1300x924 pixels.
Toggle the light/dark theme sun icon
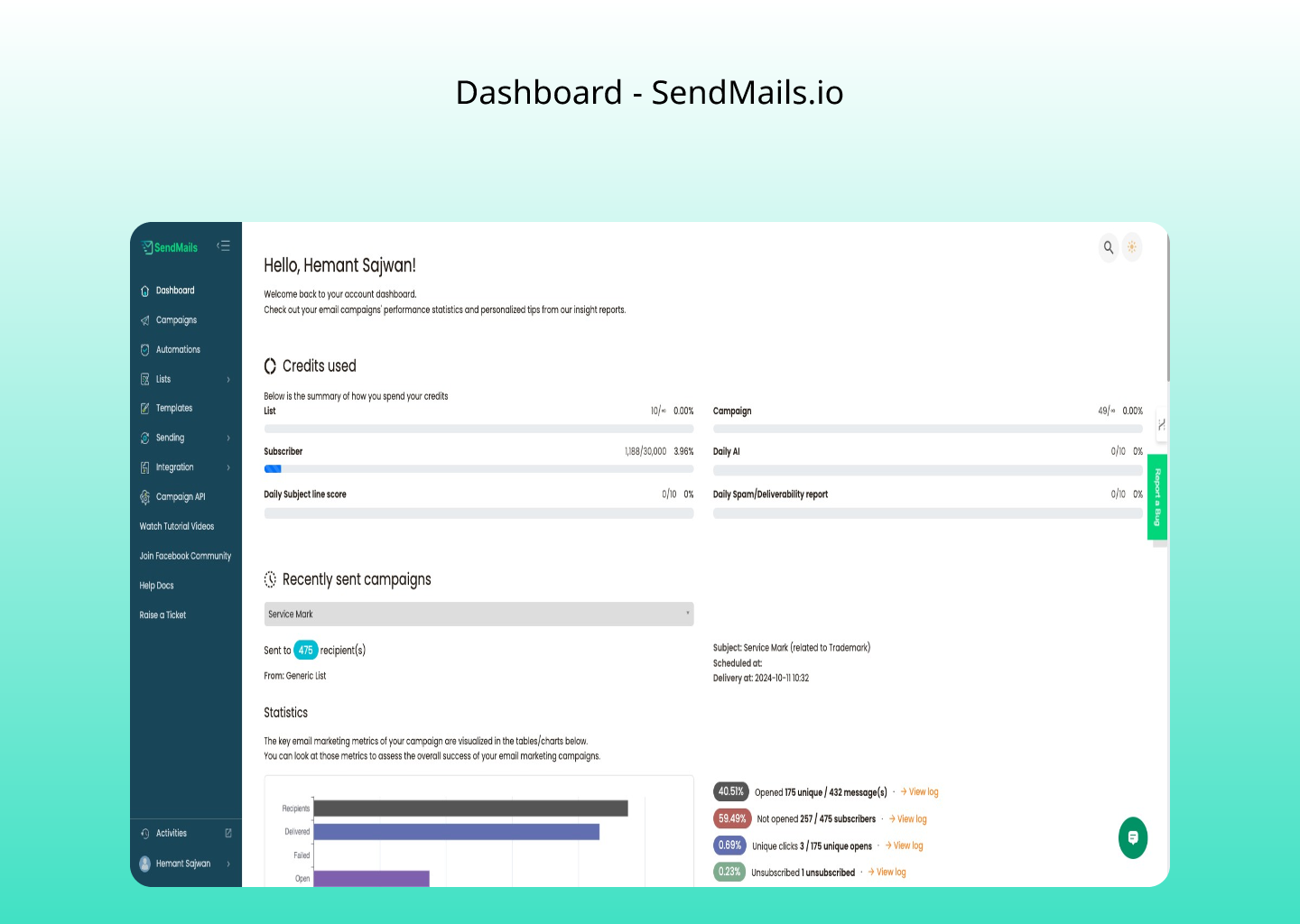point(1132,247)
